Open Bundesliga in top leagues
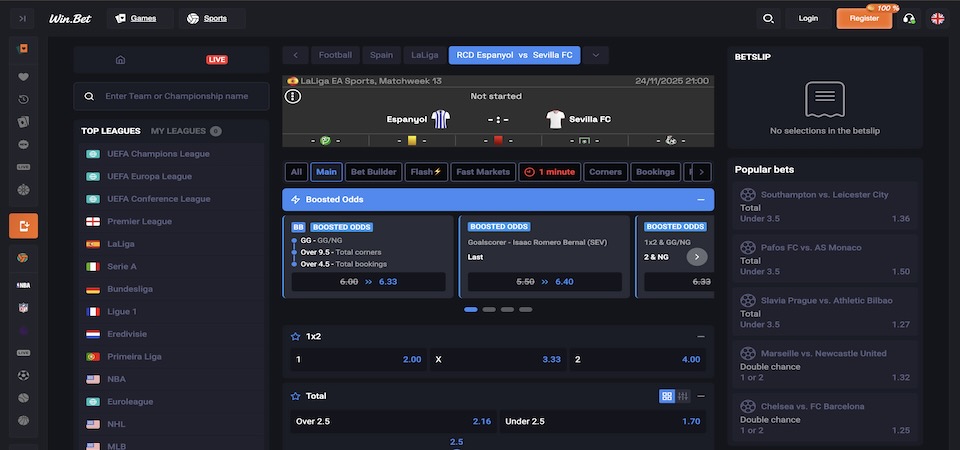The image size is (960, 450). pos(171,289)
